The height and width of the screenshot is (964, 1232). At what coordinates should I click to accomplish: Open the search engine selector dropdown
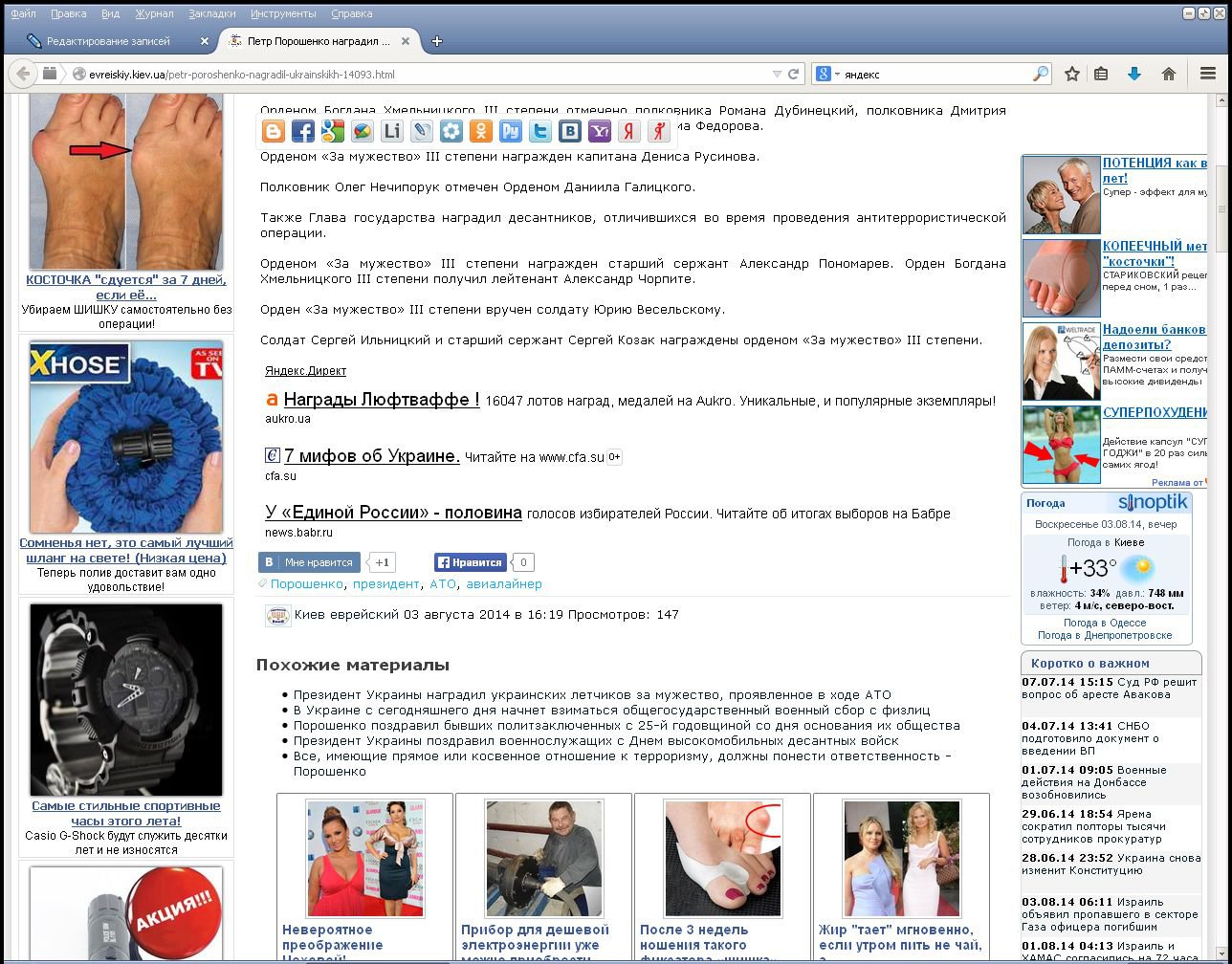pyautogui.click(x=827, y=74)
